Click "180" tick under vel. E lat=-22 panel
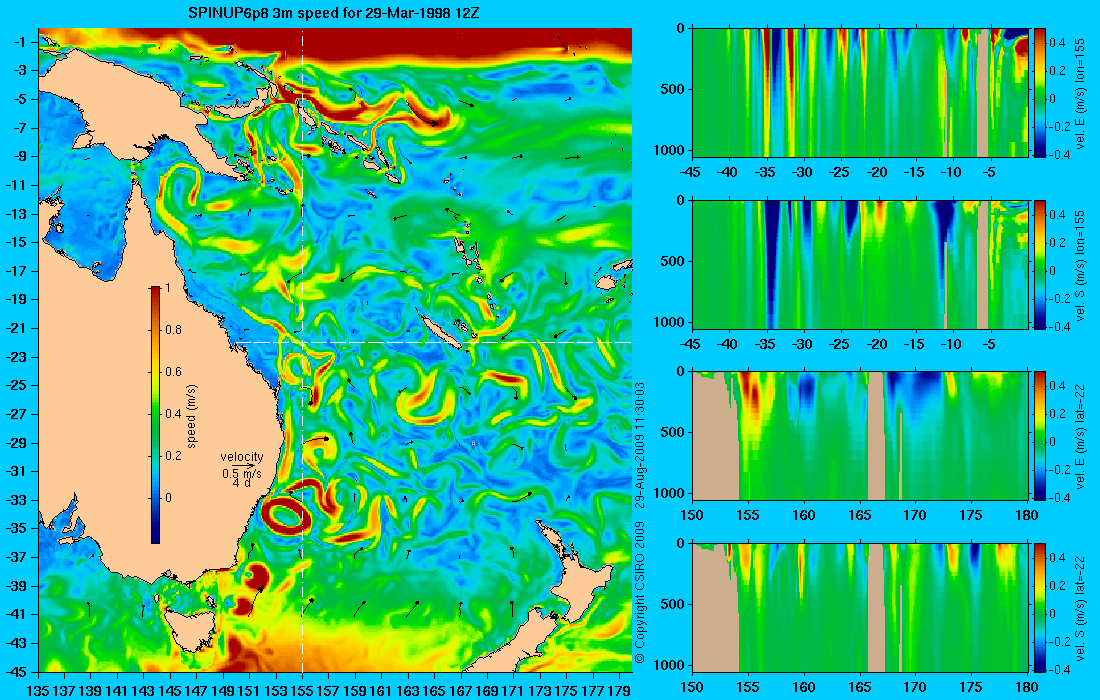Screen dimensions: 1100x700 point(1027,516)
